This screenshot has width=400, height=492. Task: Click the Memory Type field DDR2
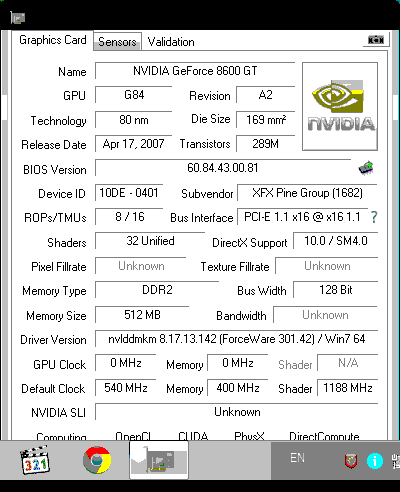(x=157, y=290)
